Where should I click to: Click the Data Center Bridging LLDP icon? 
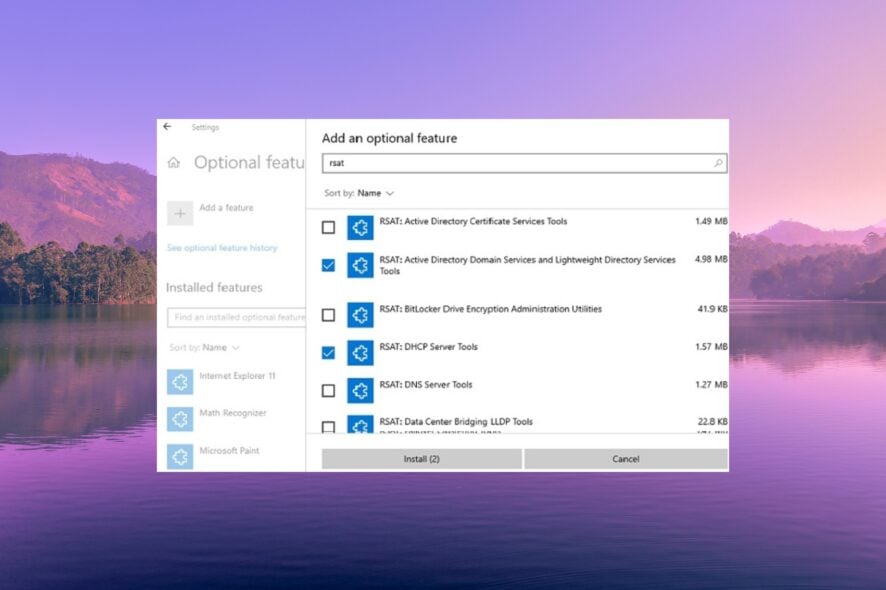(361, 424)
